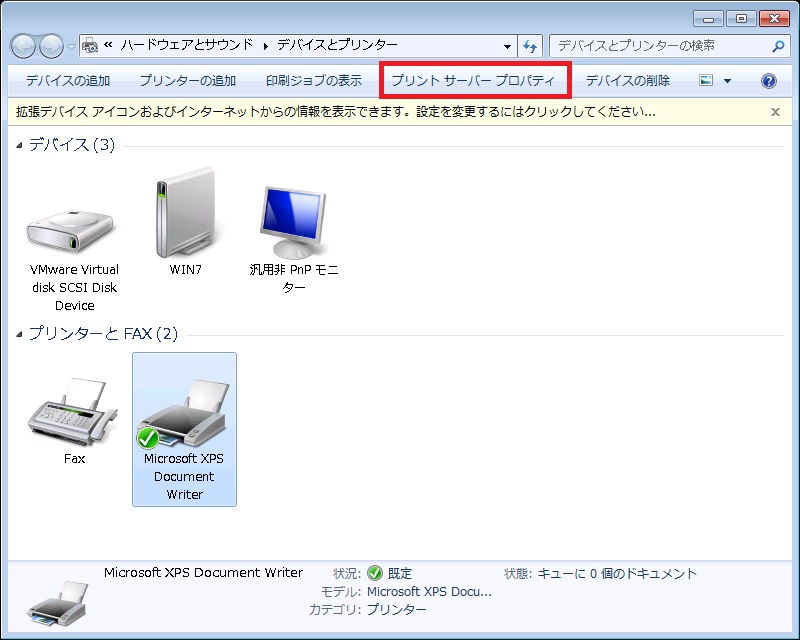Go back with the back arrow button

coord(25,46)
